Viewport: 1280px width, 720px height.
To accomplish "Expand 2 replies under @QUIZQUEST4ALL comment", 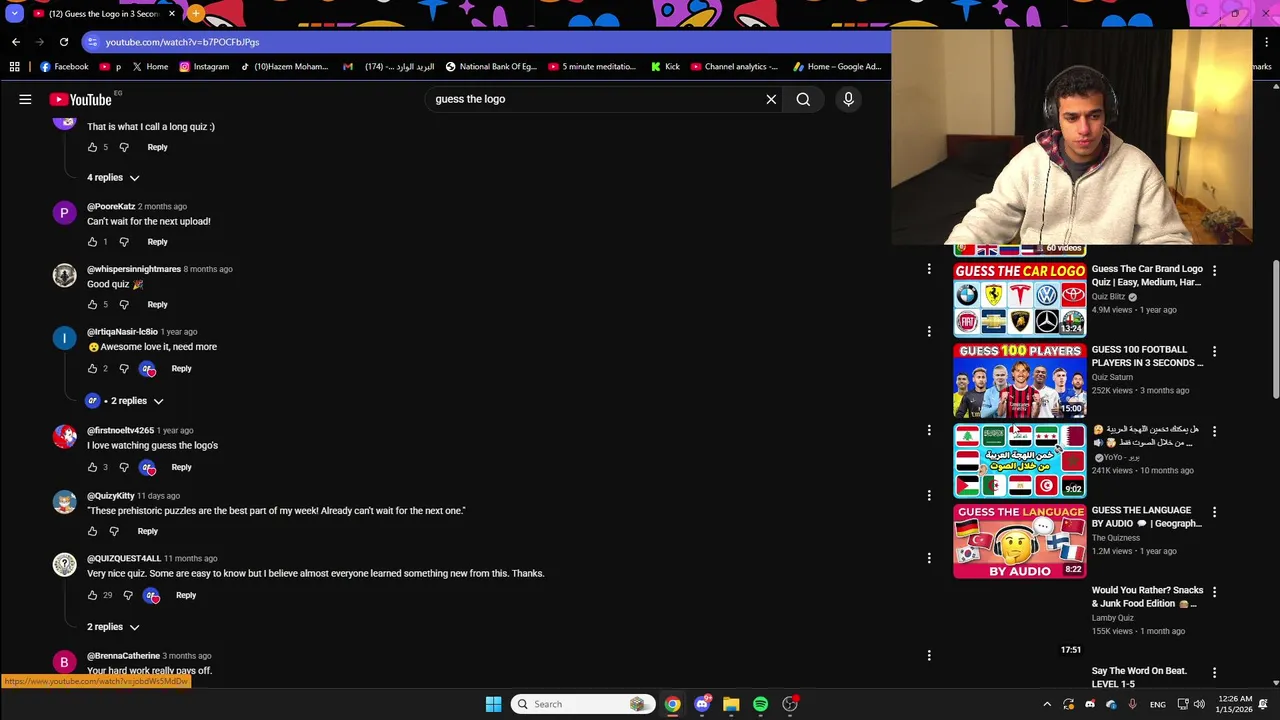I will click(112, 627).
